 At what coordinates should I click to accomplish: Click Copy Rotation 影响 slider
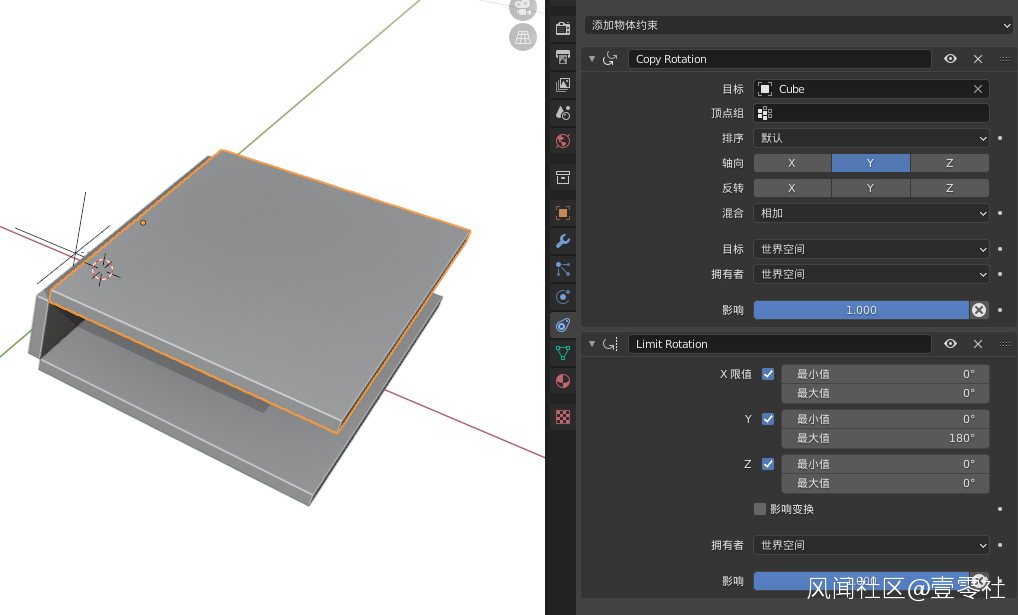(x=861, y=310)
